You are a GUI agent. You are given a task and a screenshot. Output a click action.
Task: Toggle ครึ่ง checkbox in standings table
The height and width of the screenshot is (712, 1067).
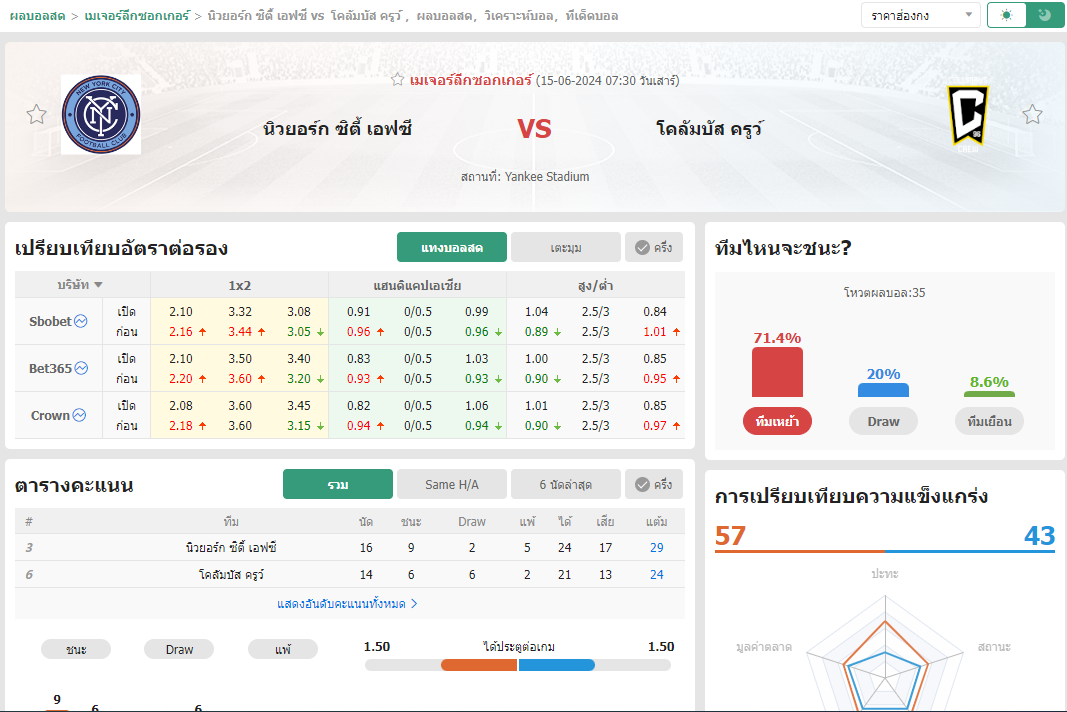pos(654,484)
